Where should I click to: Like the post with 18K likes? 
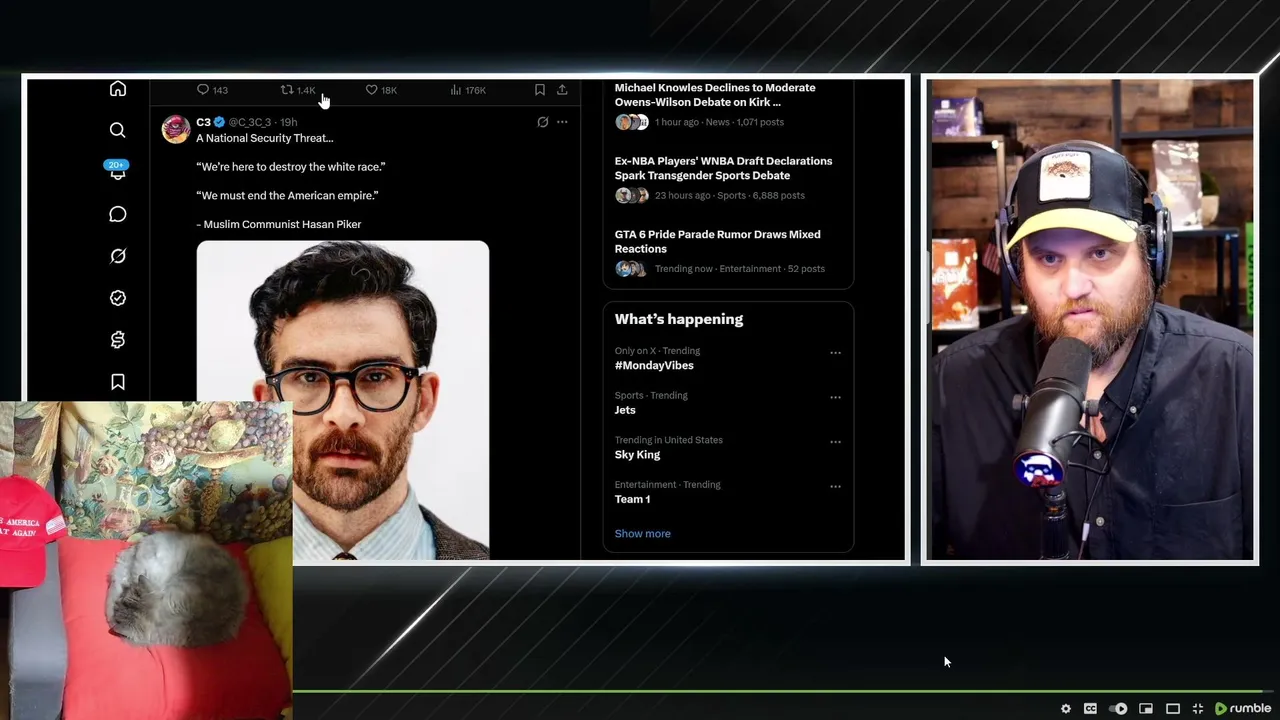[381, 90]
